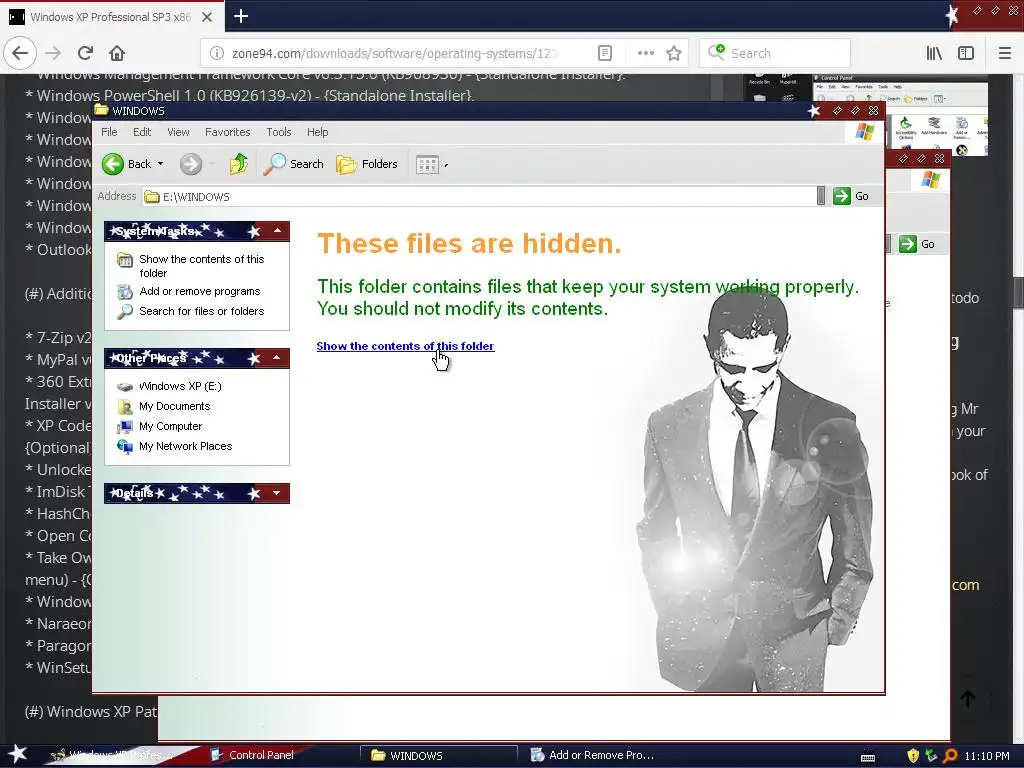Click sidebar Show the contents of this folder
Image resolution: width=1024 pixels, height=768 pixels.
click(x=201, y=266)
